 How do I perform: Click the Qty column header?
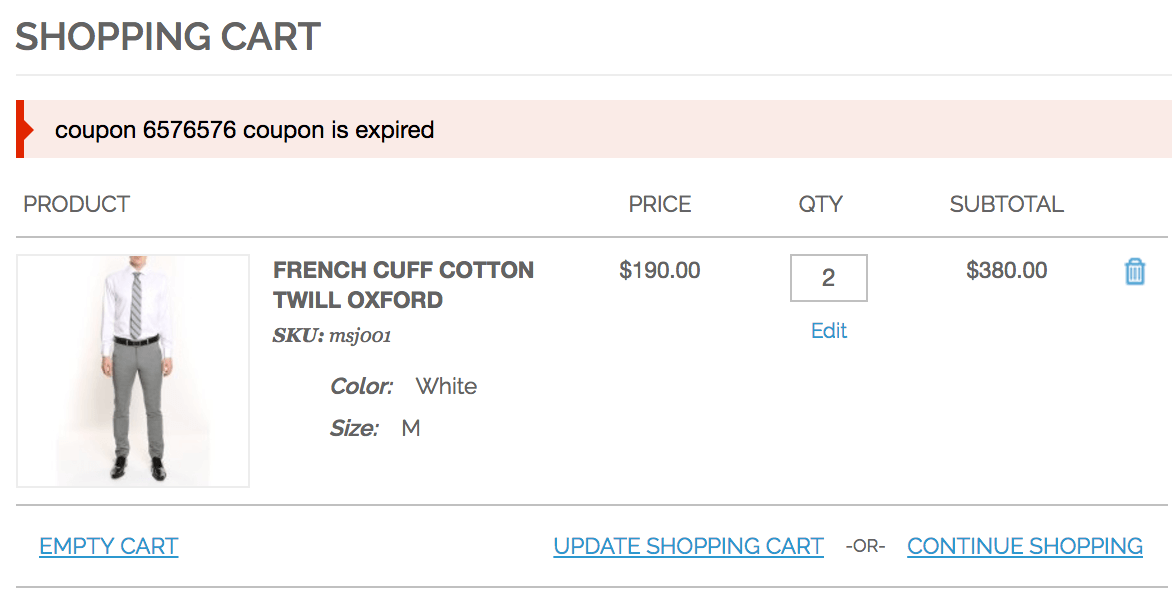tap(820, 205)
